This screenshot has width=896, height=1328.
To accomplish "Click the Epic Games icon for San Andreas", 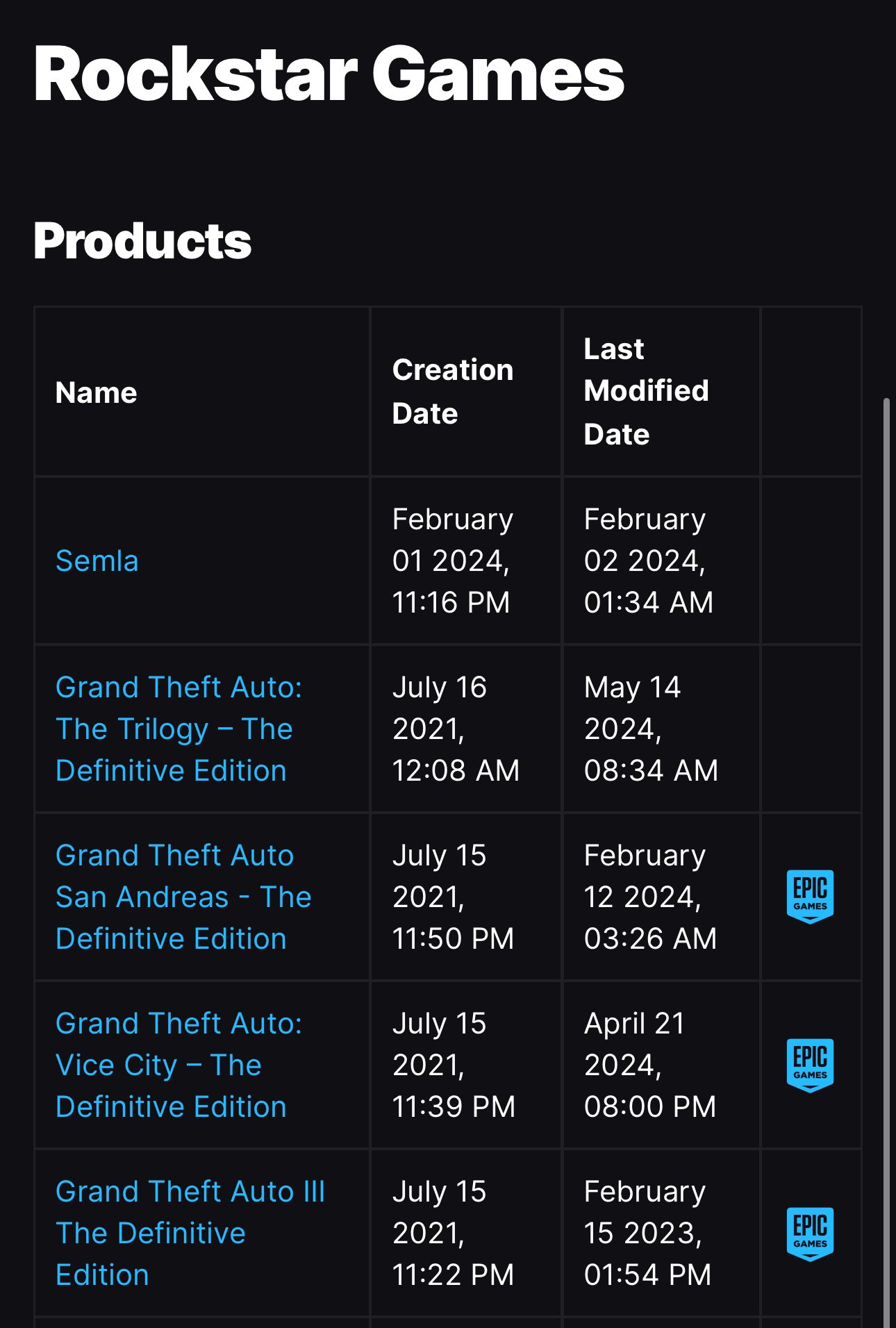I will click(810, 897).
